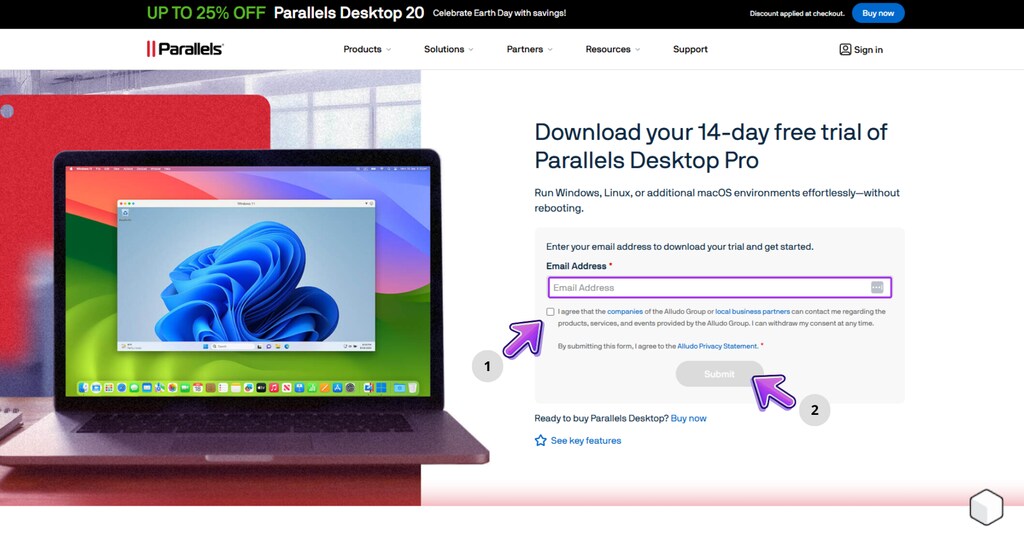Follow the local business partners link
The width and height of the screenshot is (1024, 543).
coord(752,312)
